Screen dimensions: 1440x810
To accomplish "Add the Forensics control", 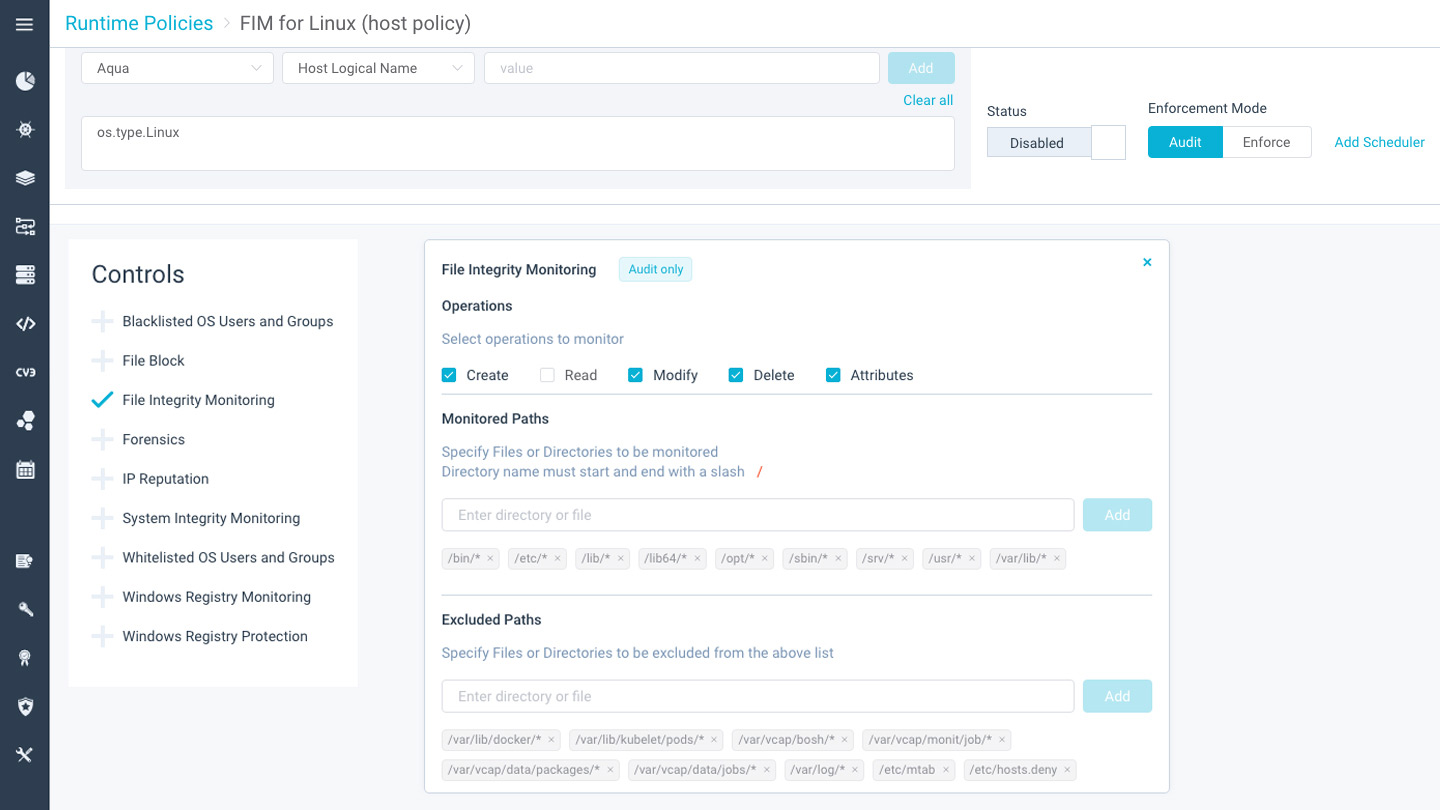I will pos(102,439).
